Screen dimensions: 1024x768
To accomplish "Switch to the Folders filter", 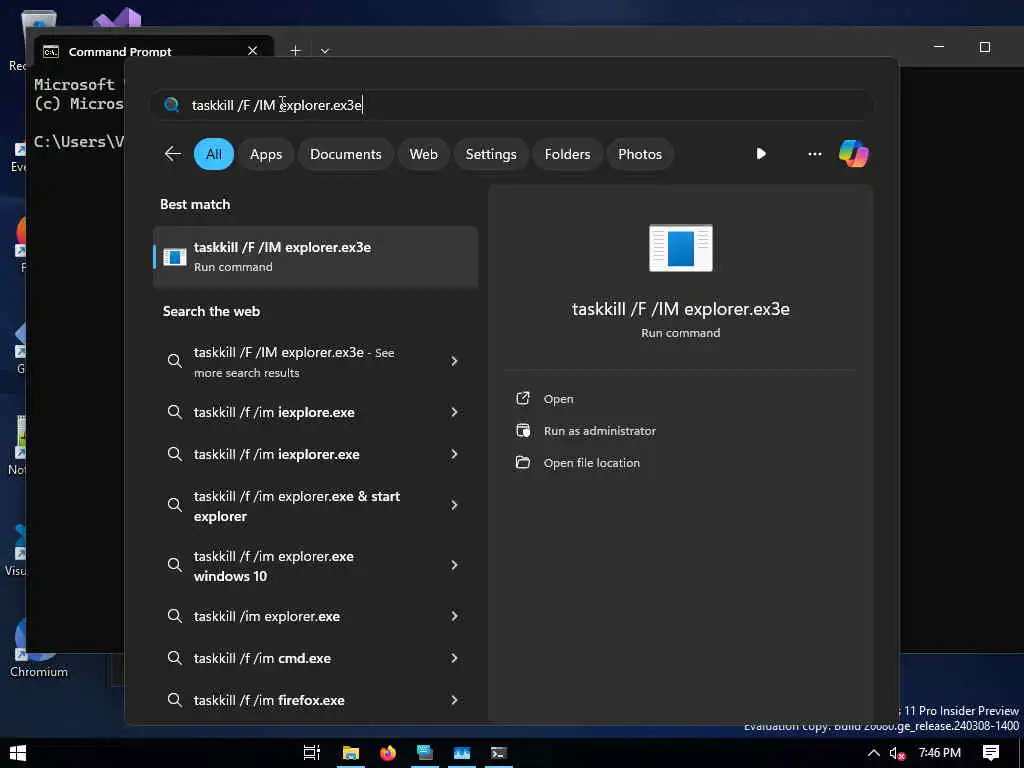I will [567, 154].
